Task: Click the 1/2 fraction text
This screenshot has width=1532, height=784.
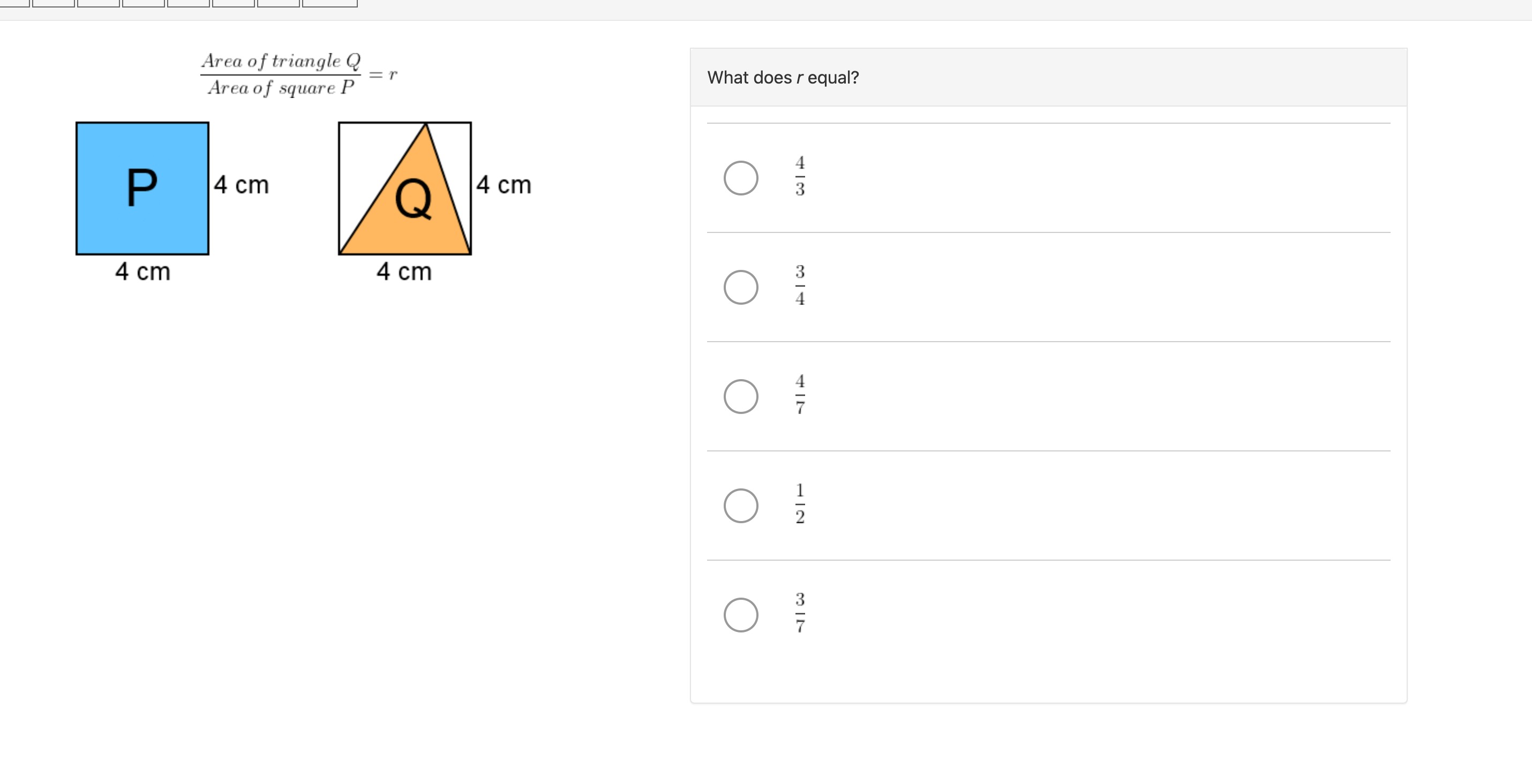Action: [800, 504]
